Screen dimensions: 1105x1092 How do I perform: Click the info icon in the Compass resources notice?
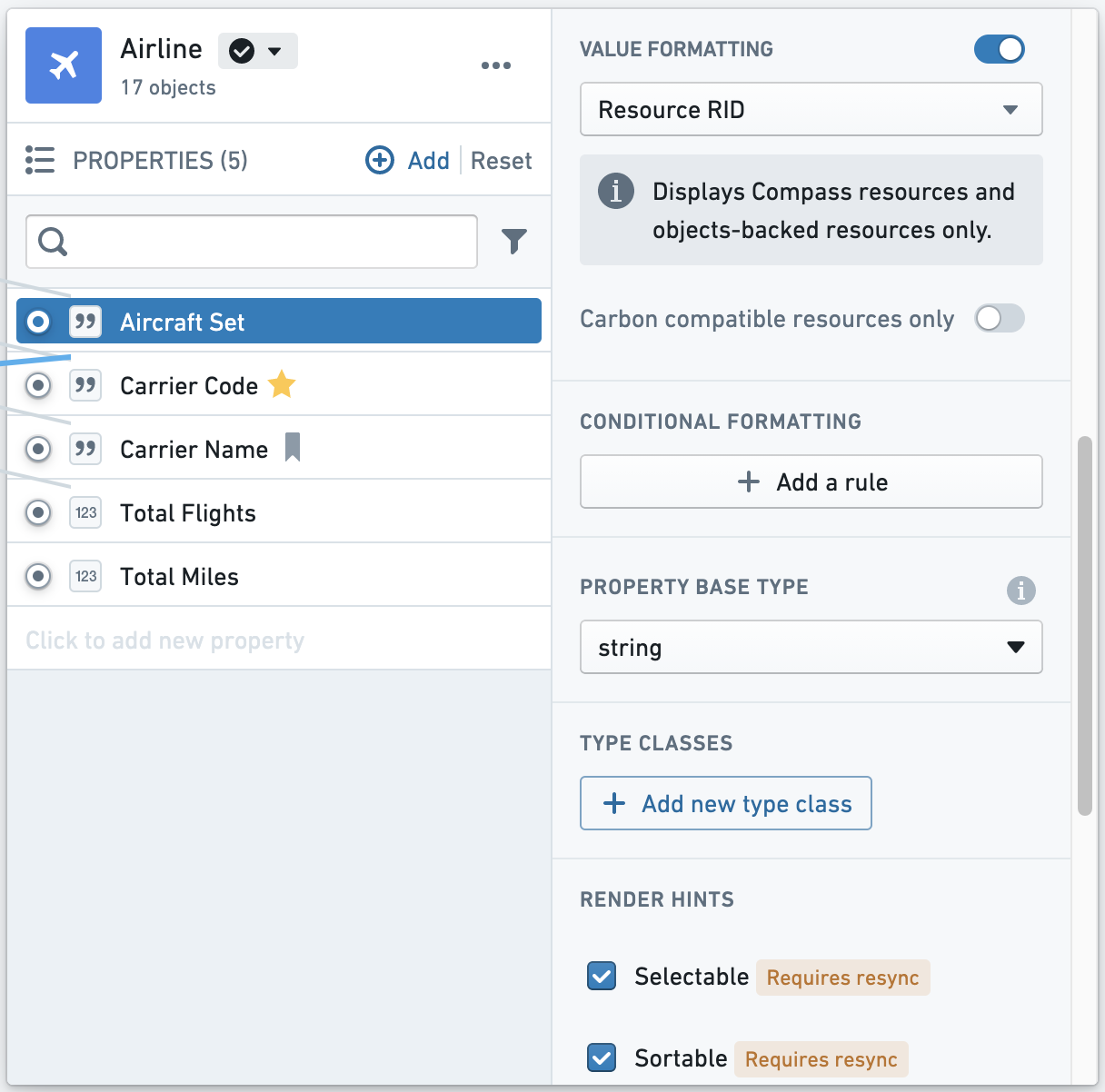[615, 191]
